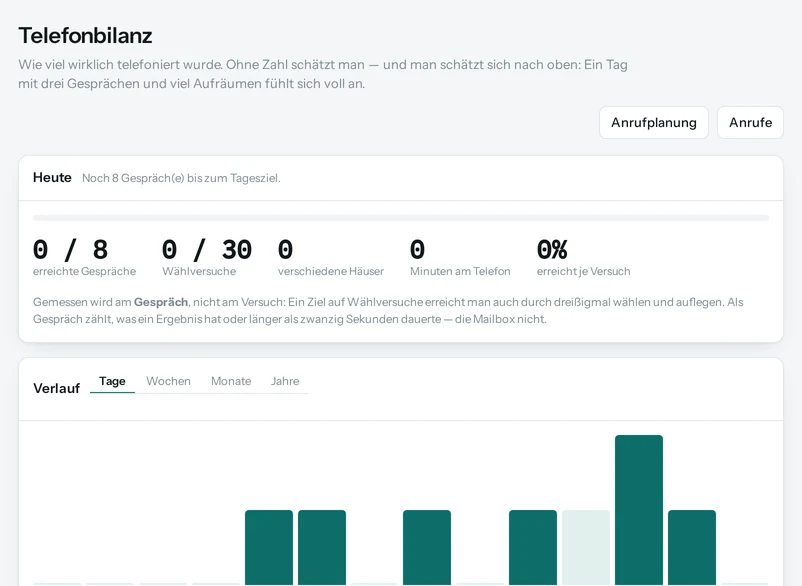Click the verschiedene Häuser stat

click(331, 258)
